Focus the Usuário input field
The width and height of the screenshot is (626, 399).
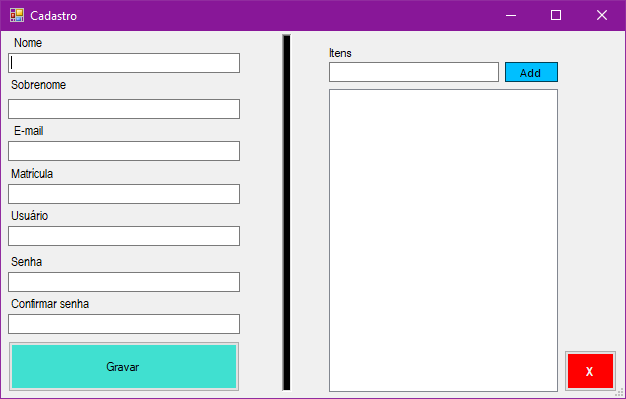(124, 236)
